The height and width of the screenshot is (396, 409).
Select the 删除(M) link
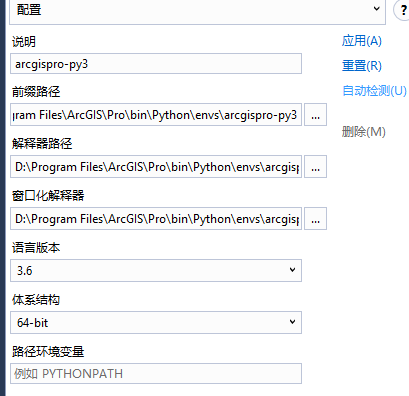coord(363,132)
